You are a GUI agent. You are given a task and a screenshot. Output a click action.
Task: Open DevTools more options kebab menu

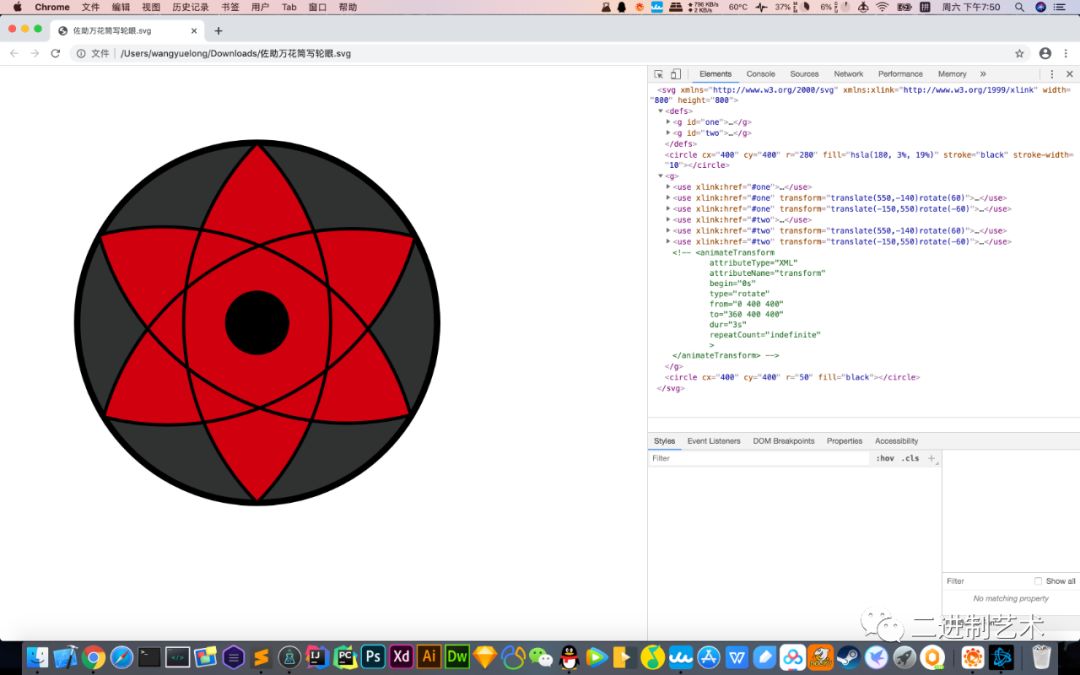pyautogui.click(x=1052, y=74)
